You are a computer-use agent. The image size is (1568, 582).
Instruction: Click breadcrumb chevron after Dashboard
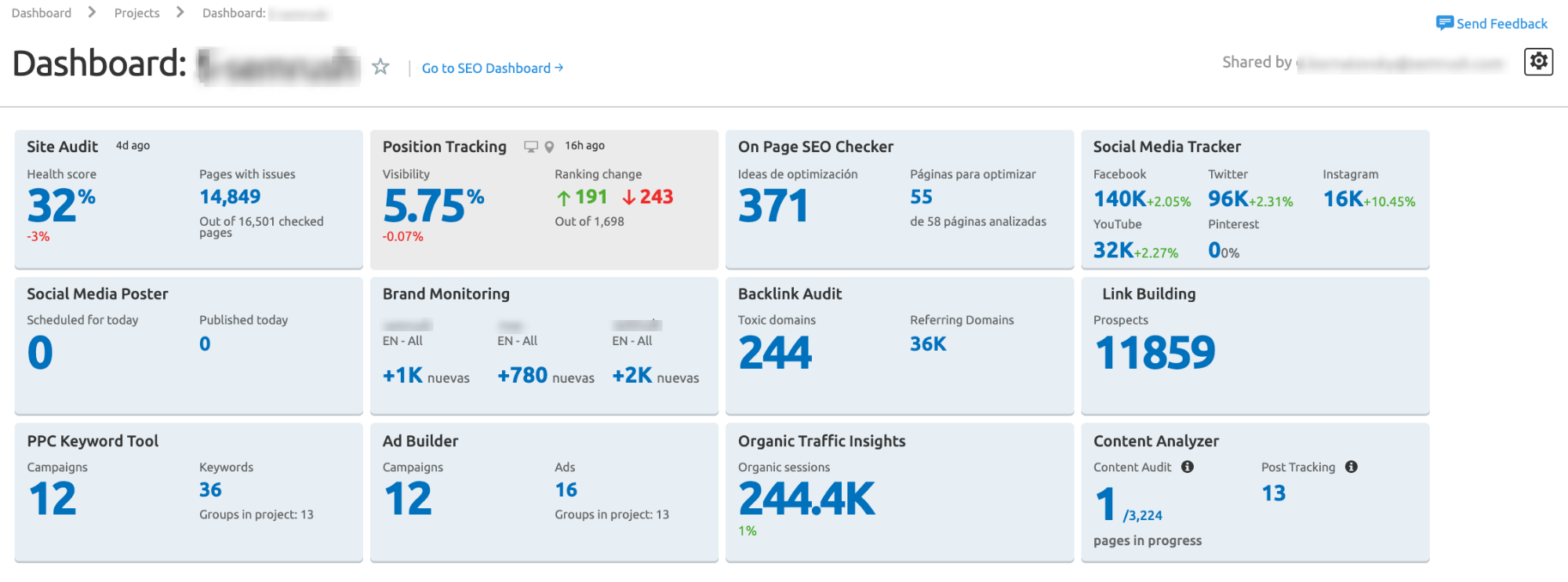(92, 12)
